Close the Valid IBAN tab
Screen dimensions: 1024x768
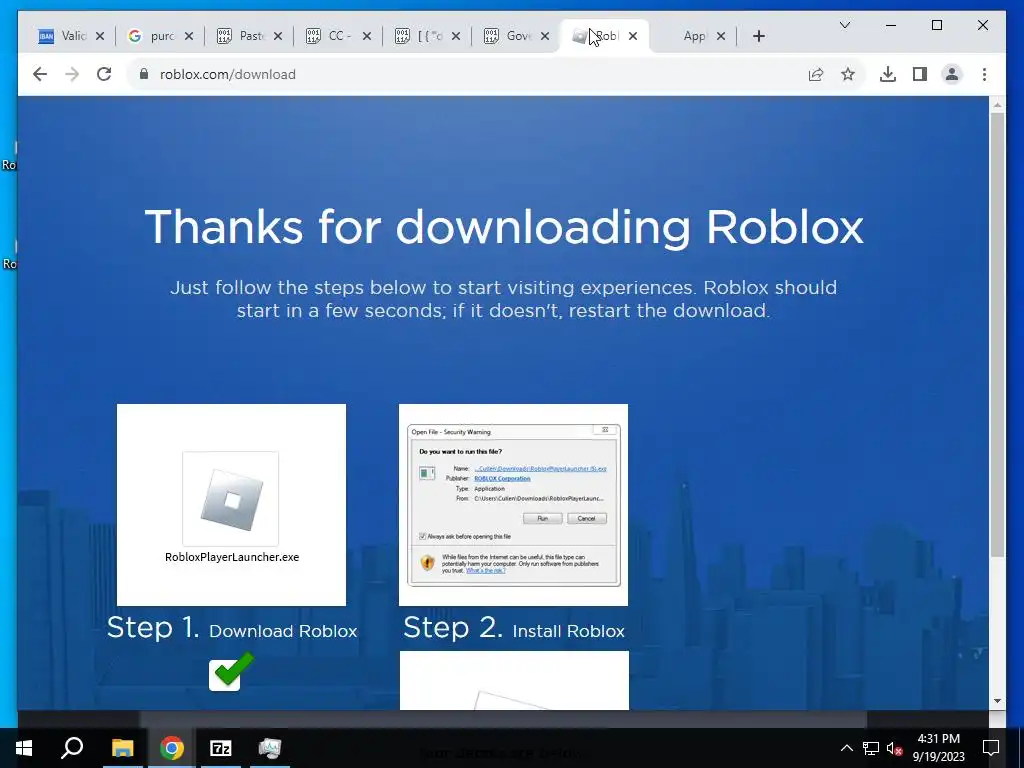click(100, 36)
